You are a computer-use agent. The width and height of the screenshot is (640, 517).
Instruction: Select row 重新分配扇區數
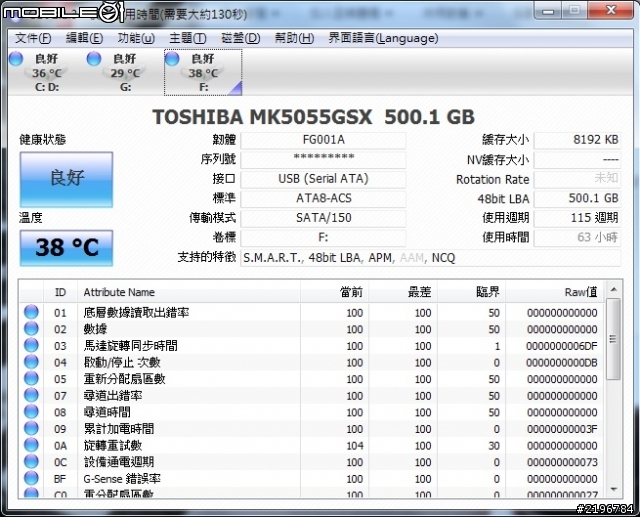click(x=312, y=379)
